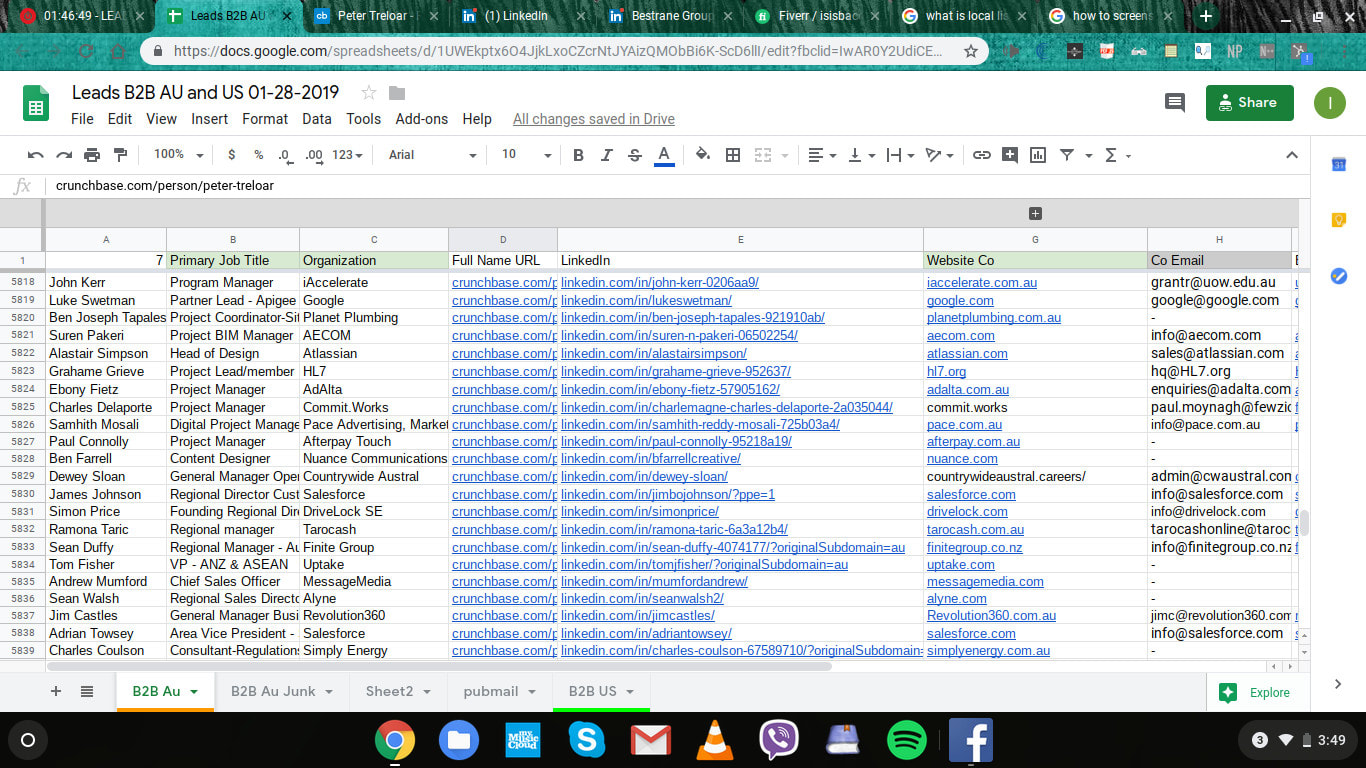Toggle Italic formatting
Image resolution: width=1366 pixels, height=768 pixels.
(x=606, y=155)
